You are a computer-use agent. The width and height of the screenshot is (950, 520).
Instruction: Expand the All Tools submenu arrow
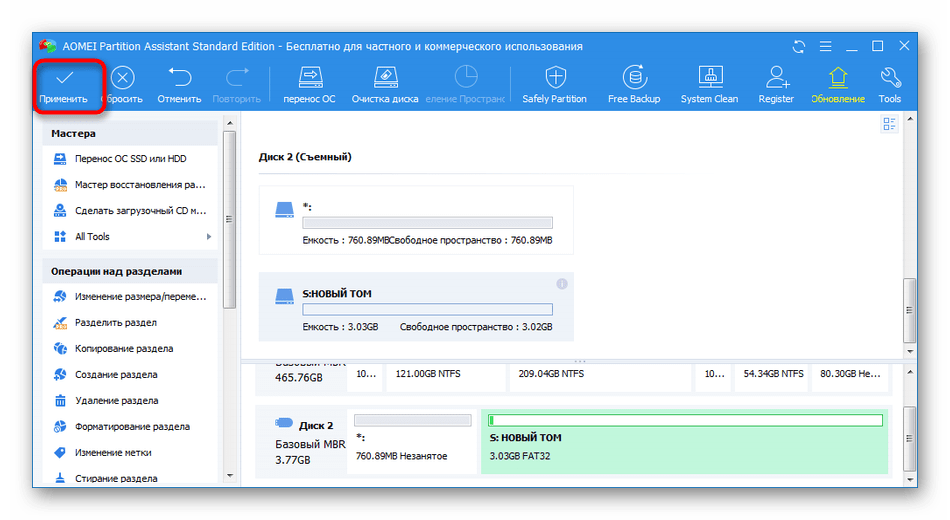coord(209,237)
